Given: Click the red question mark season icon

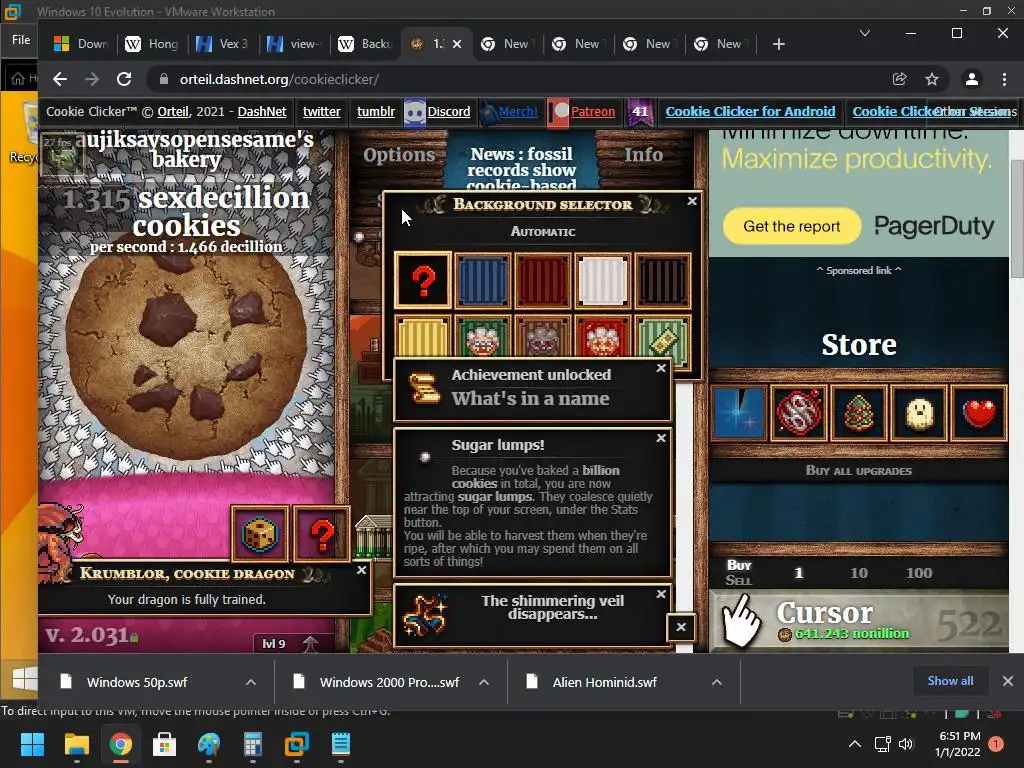Looking at the screenshot, I should [x=321, y=534].
